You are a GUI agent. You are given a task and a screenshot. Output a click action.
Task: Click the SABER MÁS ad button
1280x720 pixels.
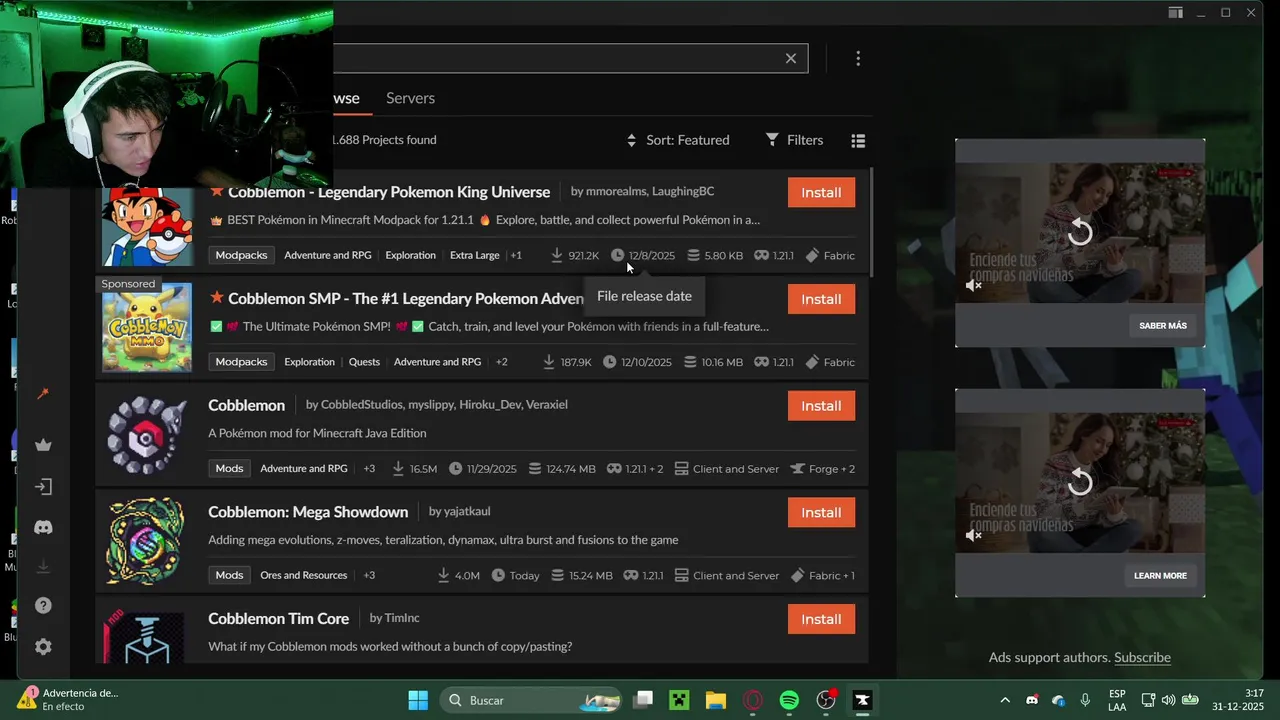click(x=1163, y=325)
